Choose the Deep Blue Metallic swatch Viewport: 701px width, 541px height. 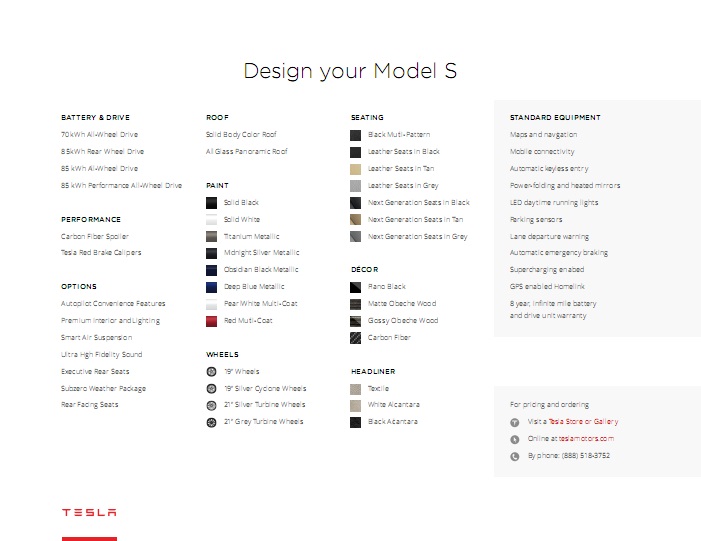(211, 287)
